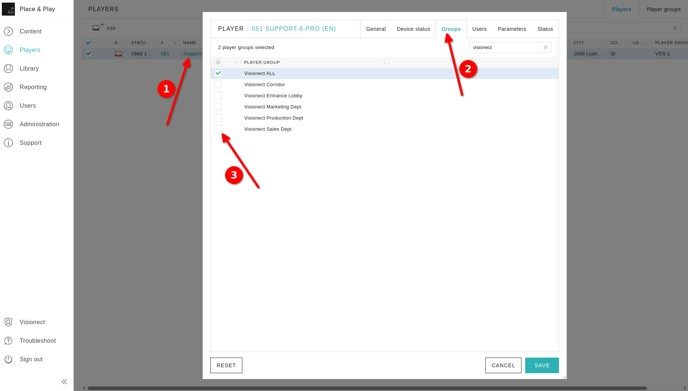Click the Troubleshoot label
The height and width of the screenshot is (391, 688).
[x=38, y=341]
